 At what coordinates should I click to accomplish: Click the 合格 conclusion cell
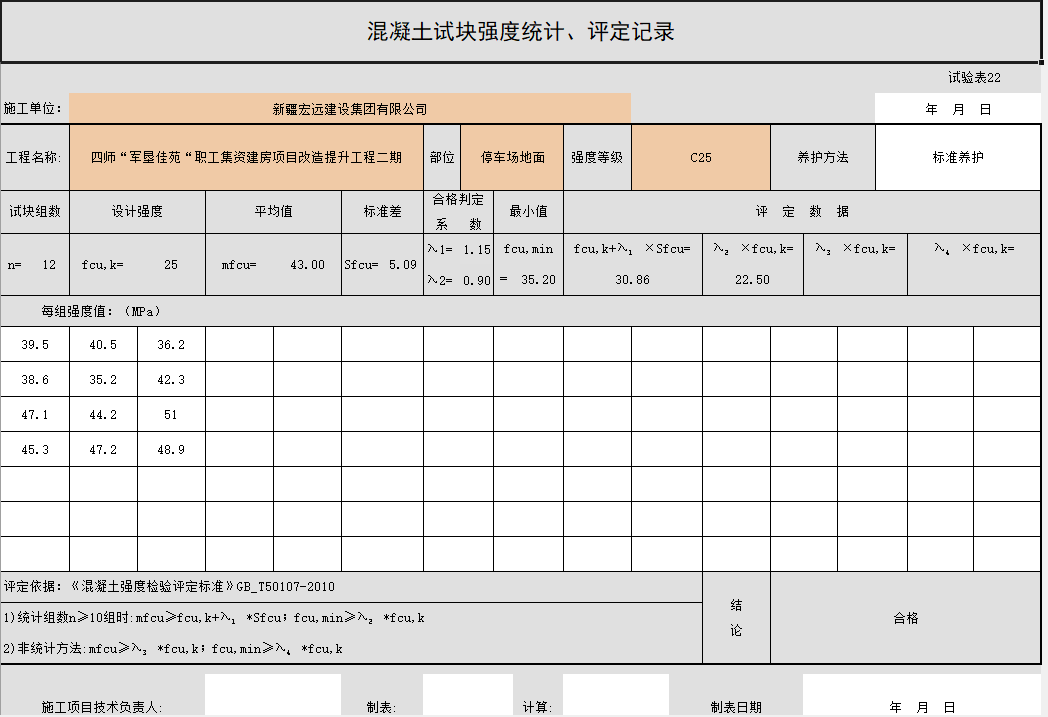906,618
